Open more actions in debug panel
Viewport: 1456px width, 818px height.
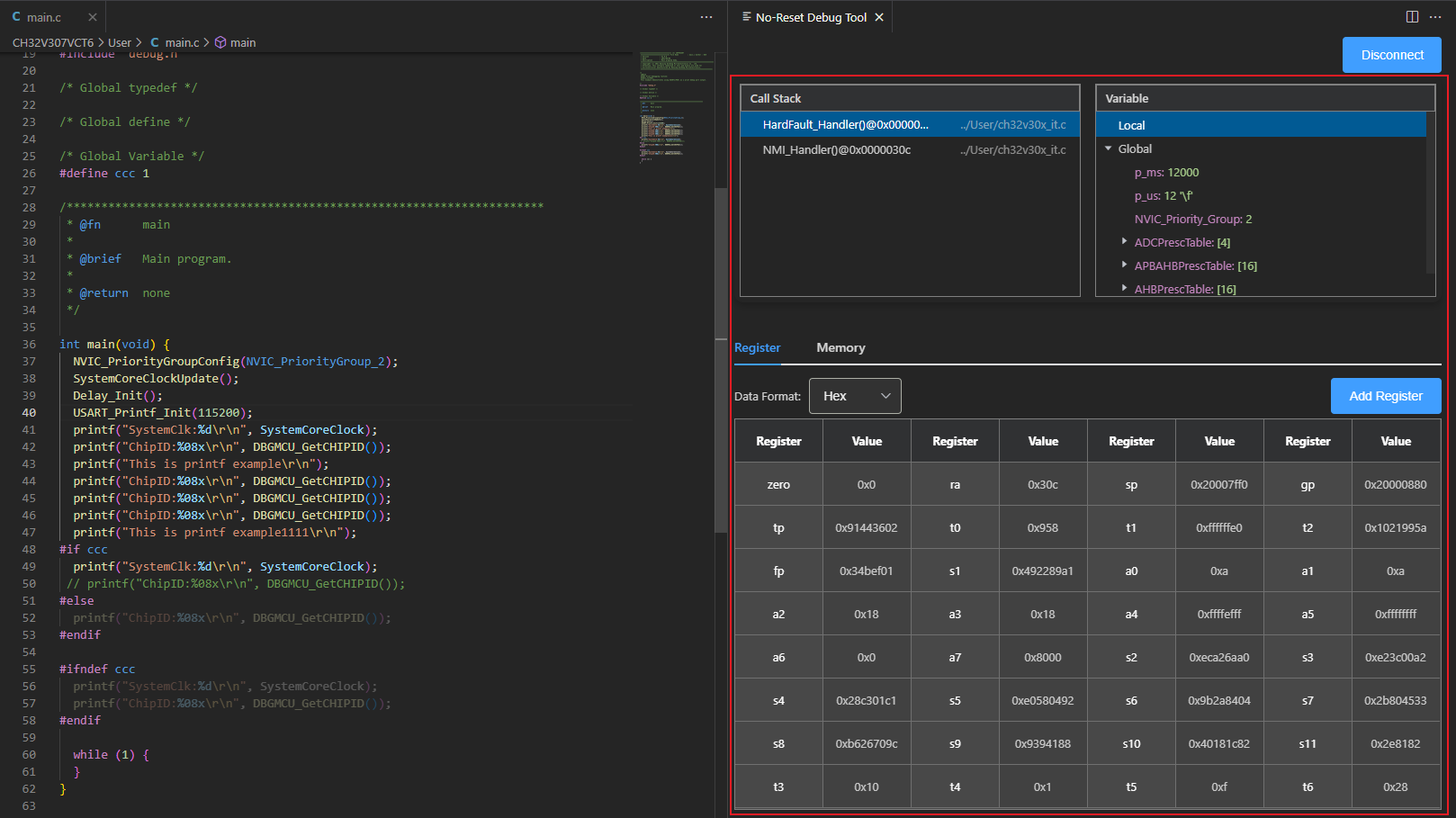point(1435,17)
